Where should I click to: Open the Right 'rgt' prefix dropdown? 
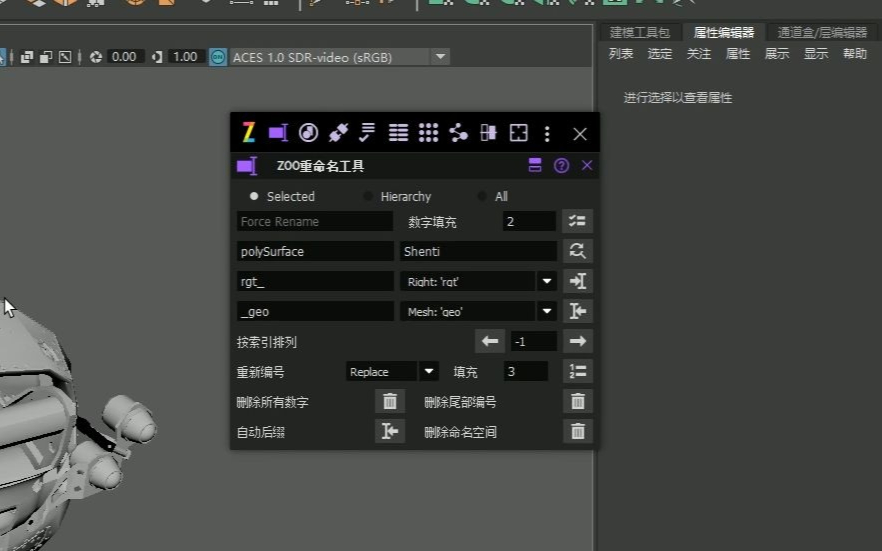click(x=547, y=281)
